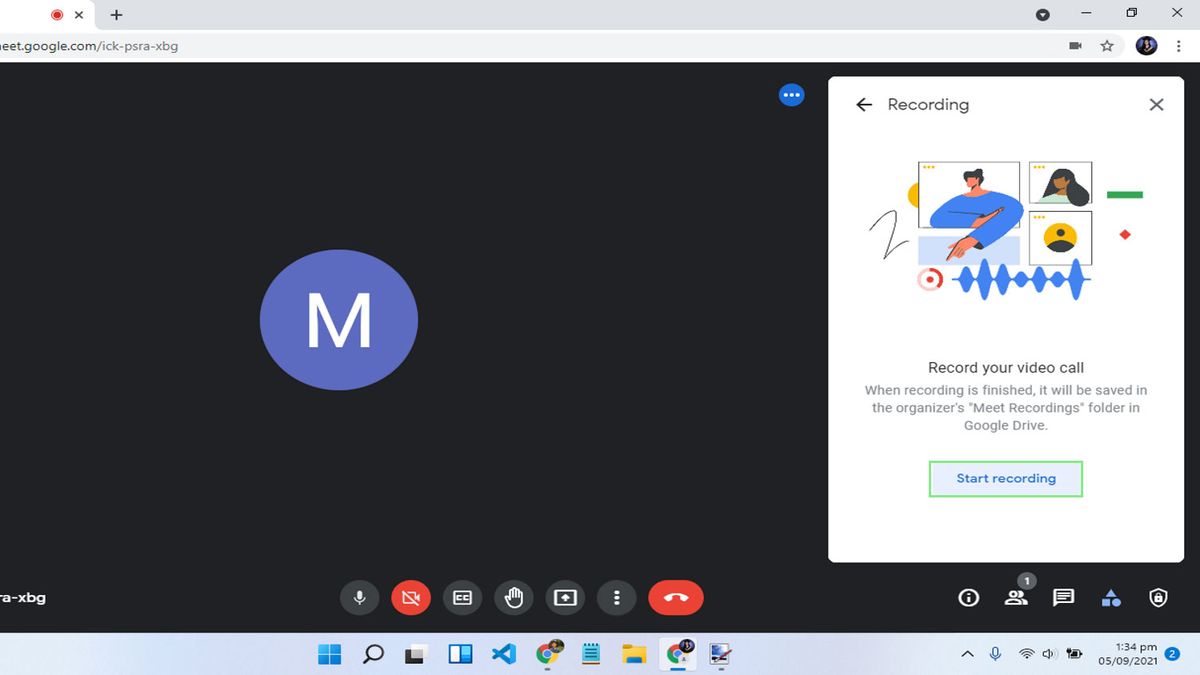
Task: Close the recording Meet browser tab
Action: click(79, 15)
